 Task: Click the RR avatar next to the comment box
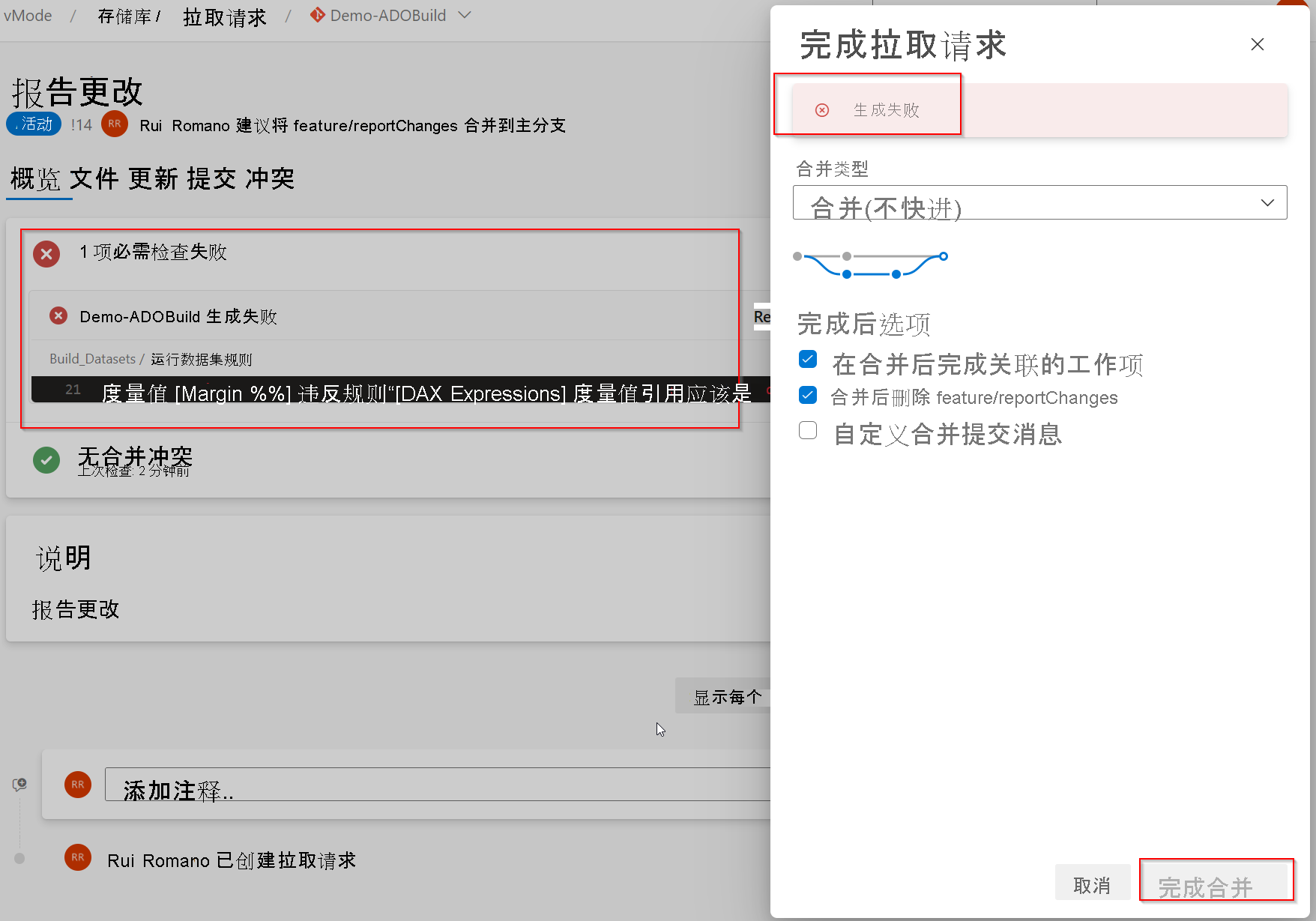click(x=77, y=785)
